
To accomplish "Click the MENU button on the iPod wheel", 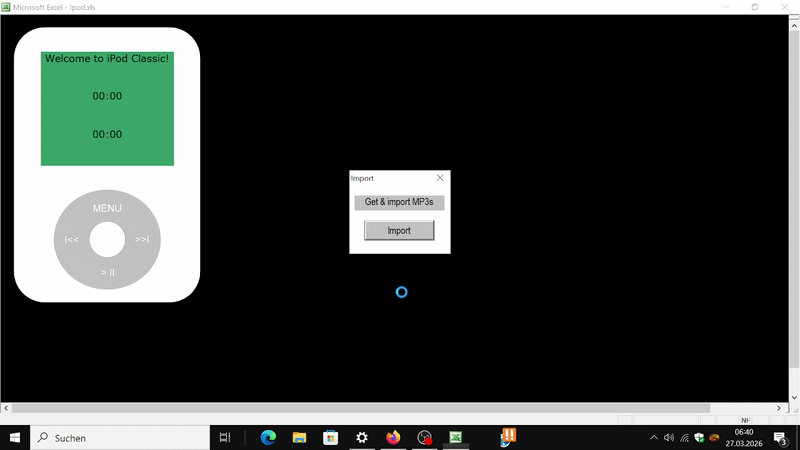I will pos(107,208).
